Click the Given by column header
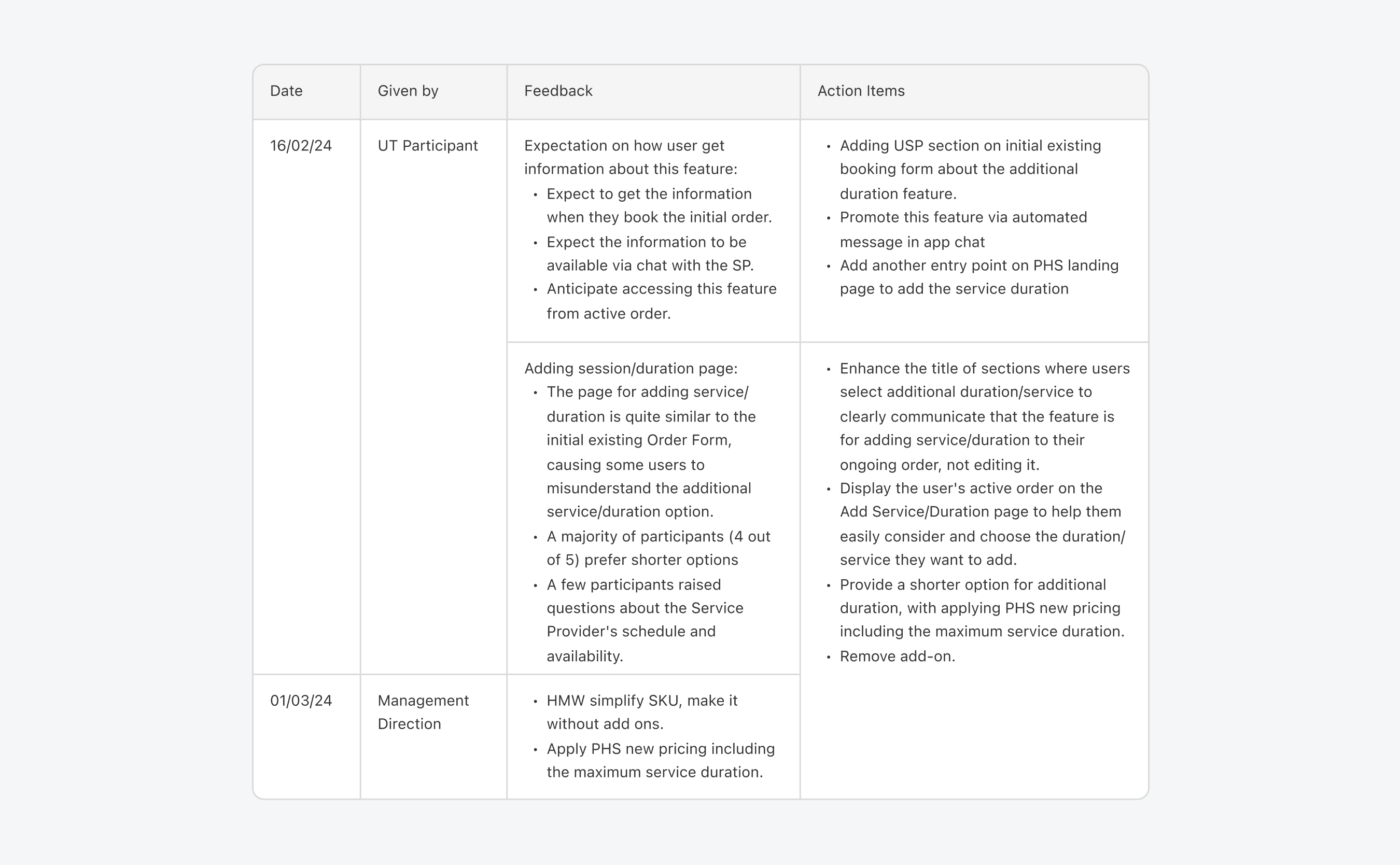The width and height of the screenshot is (1400, 865). click(x=408, y=91)
